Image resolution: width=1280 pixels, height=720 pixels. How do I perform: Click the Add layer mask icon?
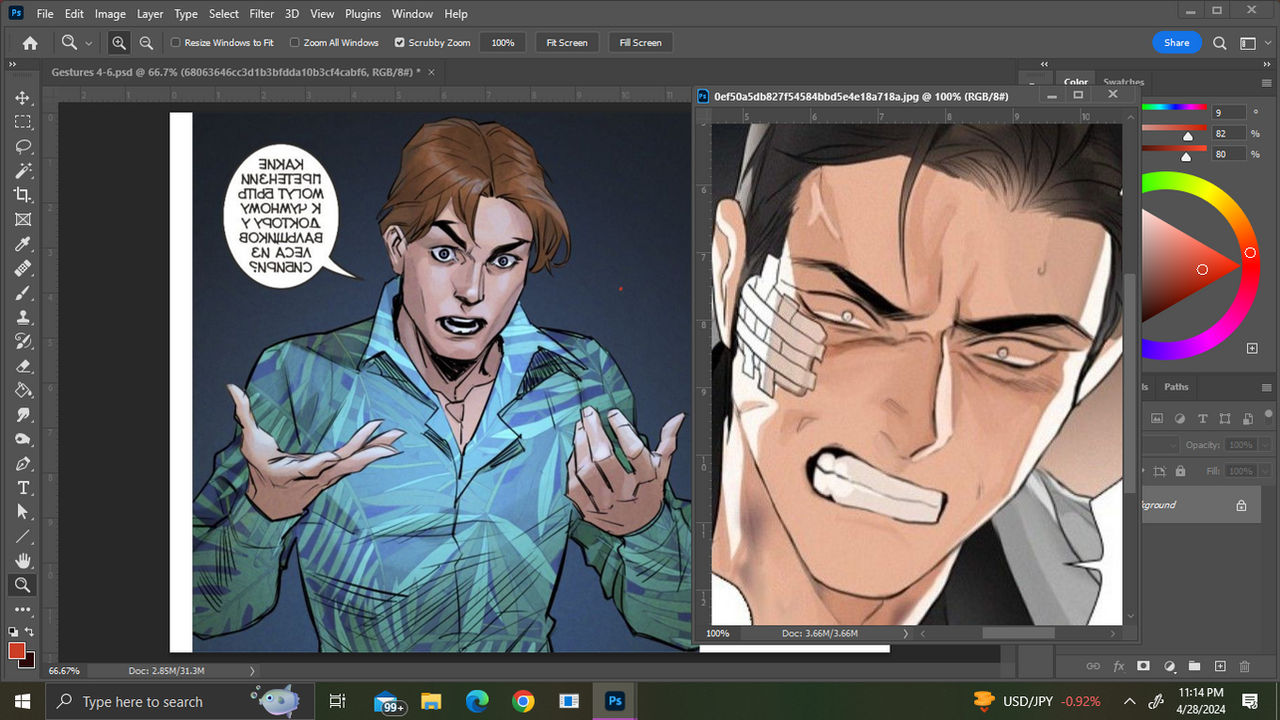coord(1143,666)
